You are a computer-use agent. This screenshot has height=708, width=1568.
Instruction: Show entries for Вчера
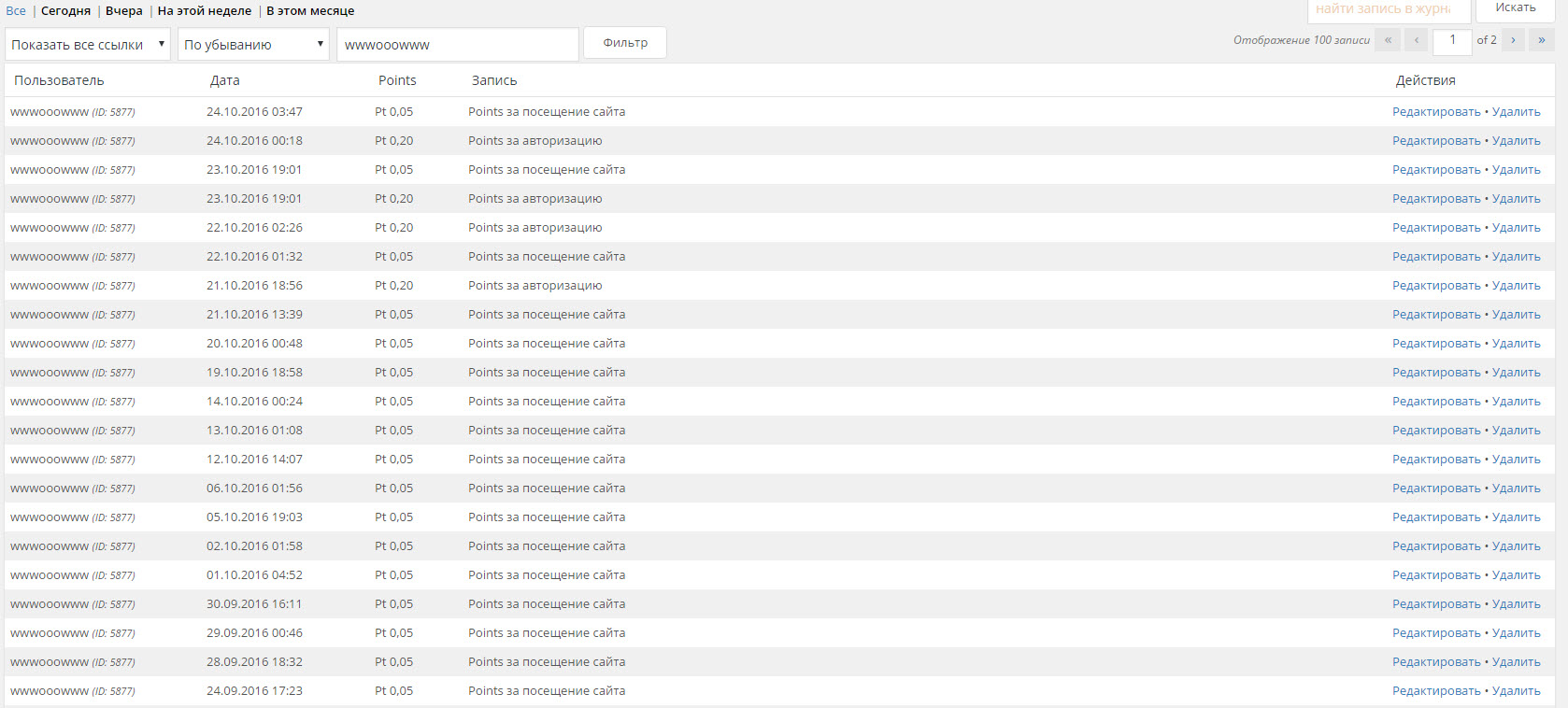point(124,11)
